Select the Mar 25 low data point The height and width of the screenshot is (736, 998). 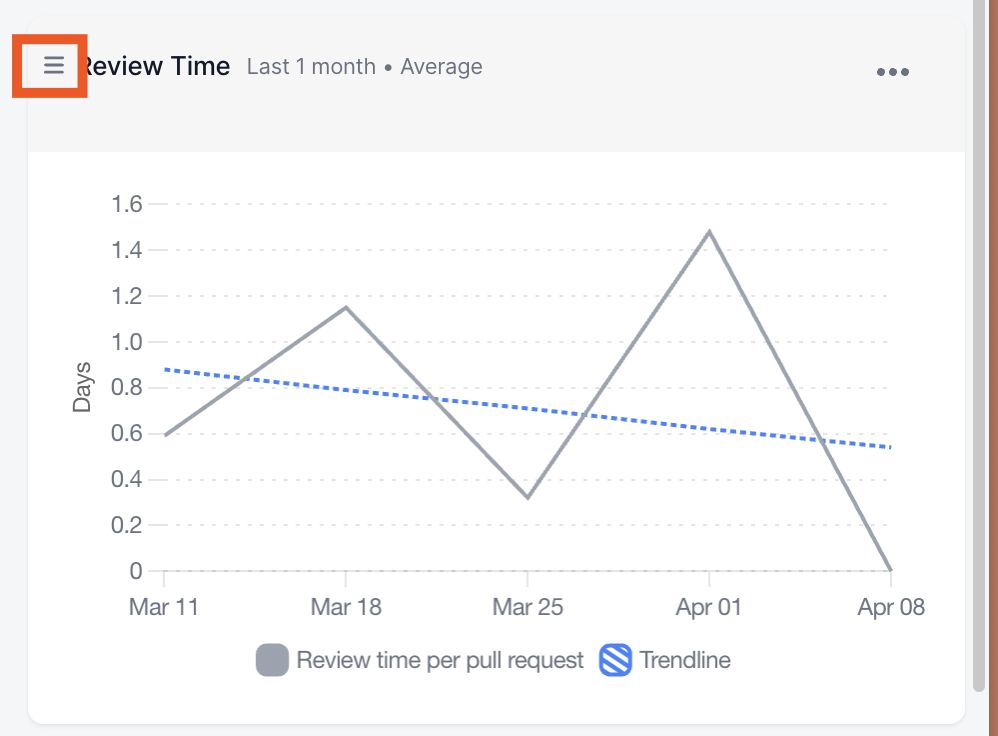click(527, 497)
